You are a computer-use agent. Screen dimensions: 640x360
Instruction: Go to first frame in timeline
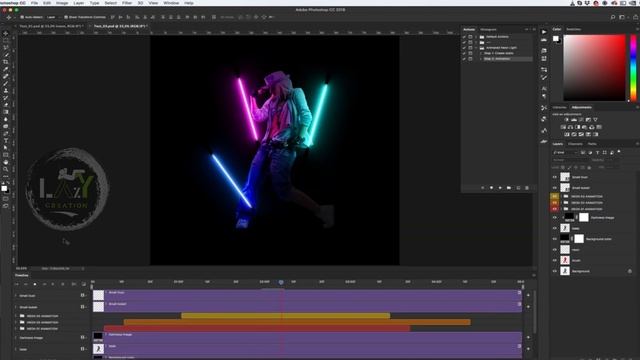click(17, 284)
